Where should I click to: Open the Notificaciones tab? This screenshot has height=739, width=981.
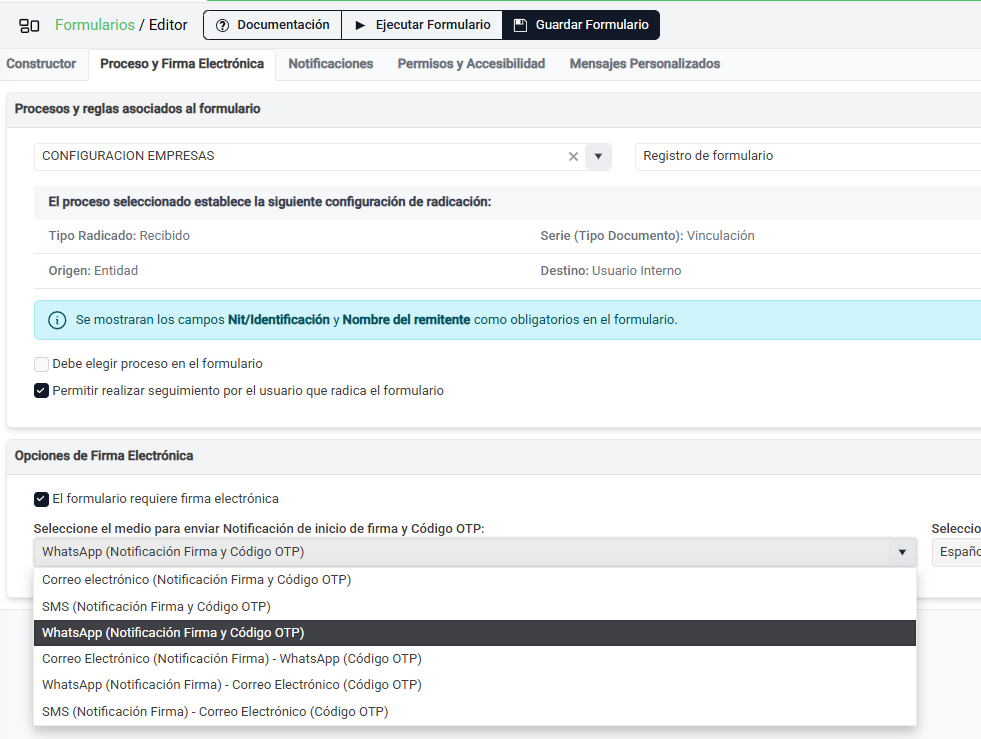pos(330,64)
